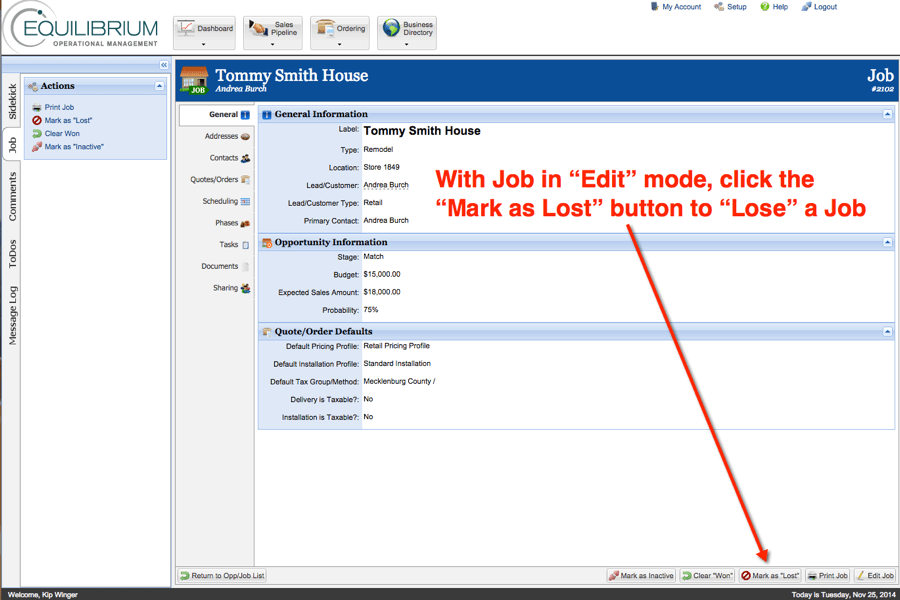The height and width of the screenshot is (600, 900).
Task: Open the ToDos vertical tab
Action: (x=12, y=254)
